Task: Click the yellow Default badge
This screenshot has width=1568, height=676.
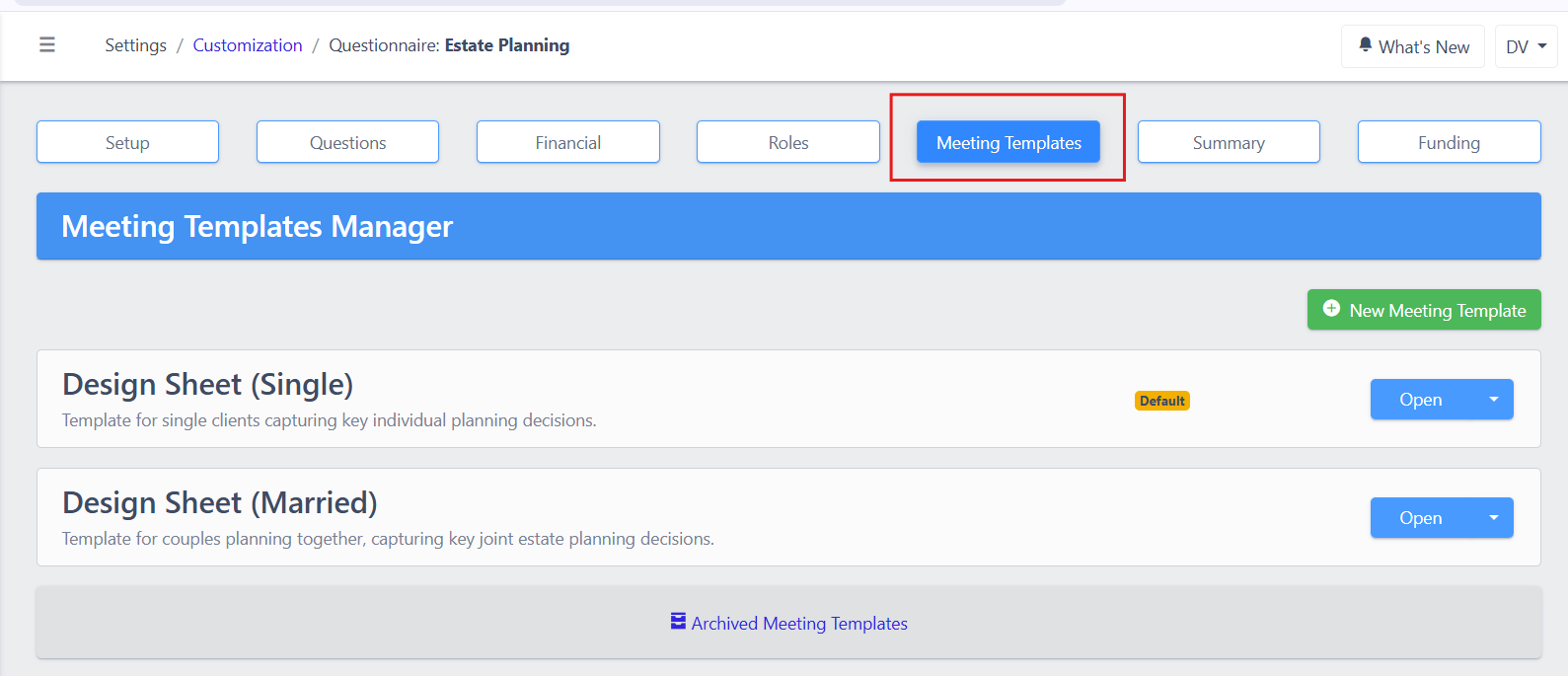Action: (1161, 401)
